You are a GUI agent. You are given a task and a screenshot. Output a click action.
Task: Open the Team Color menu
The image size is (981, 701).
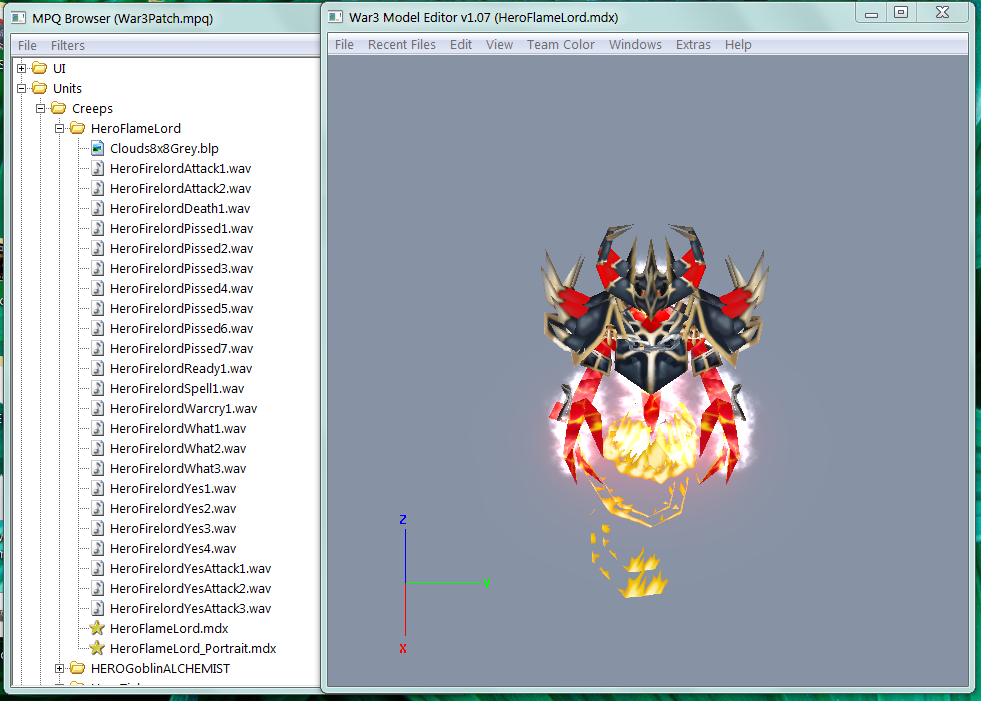pos(561,44)
